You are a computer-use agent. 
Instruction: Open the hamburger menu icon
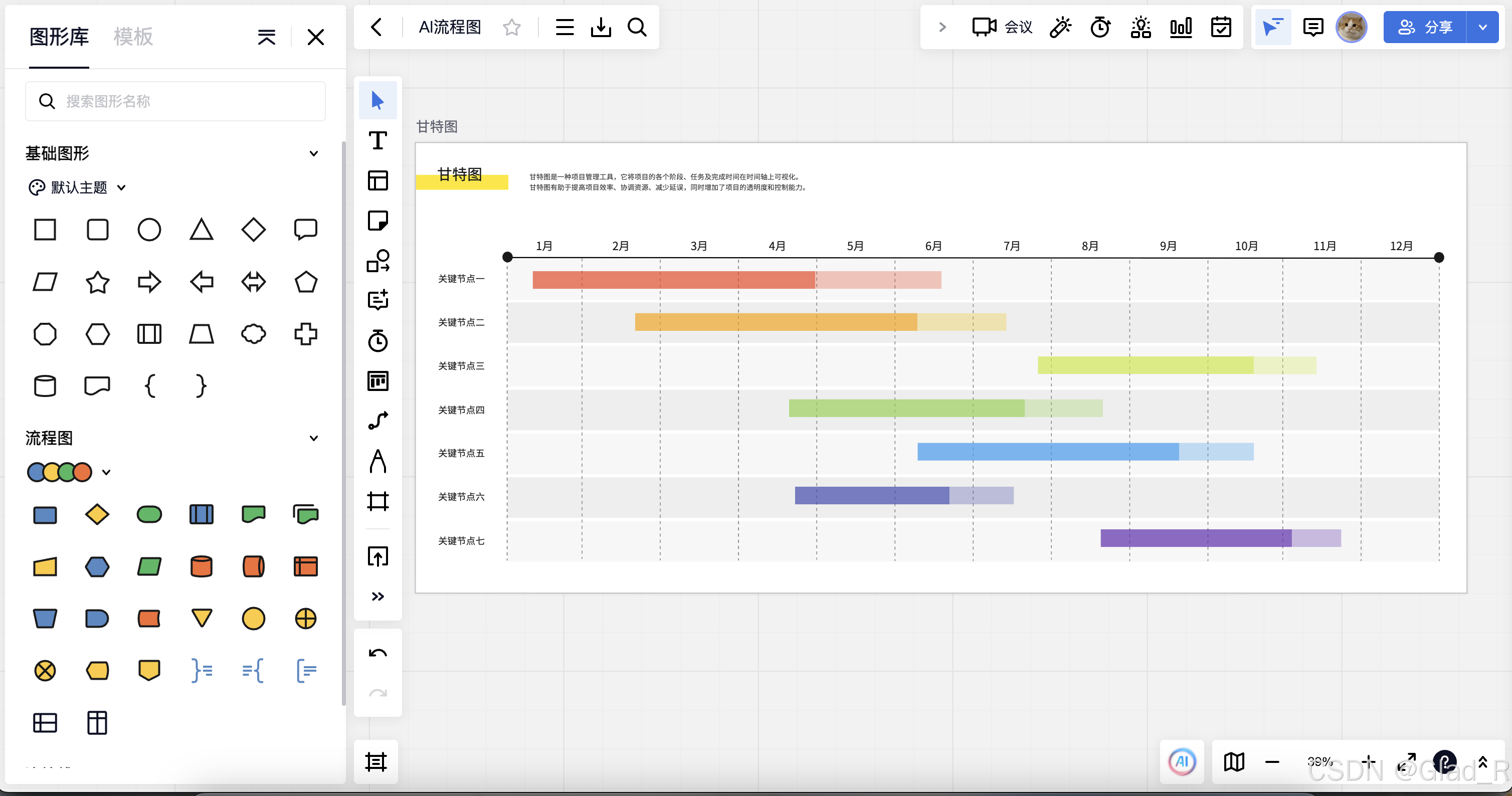(564, 27)
